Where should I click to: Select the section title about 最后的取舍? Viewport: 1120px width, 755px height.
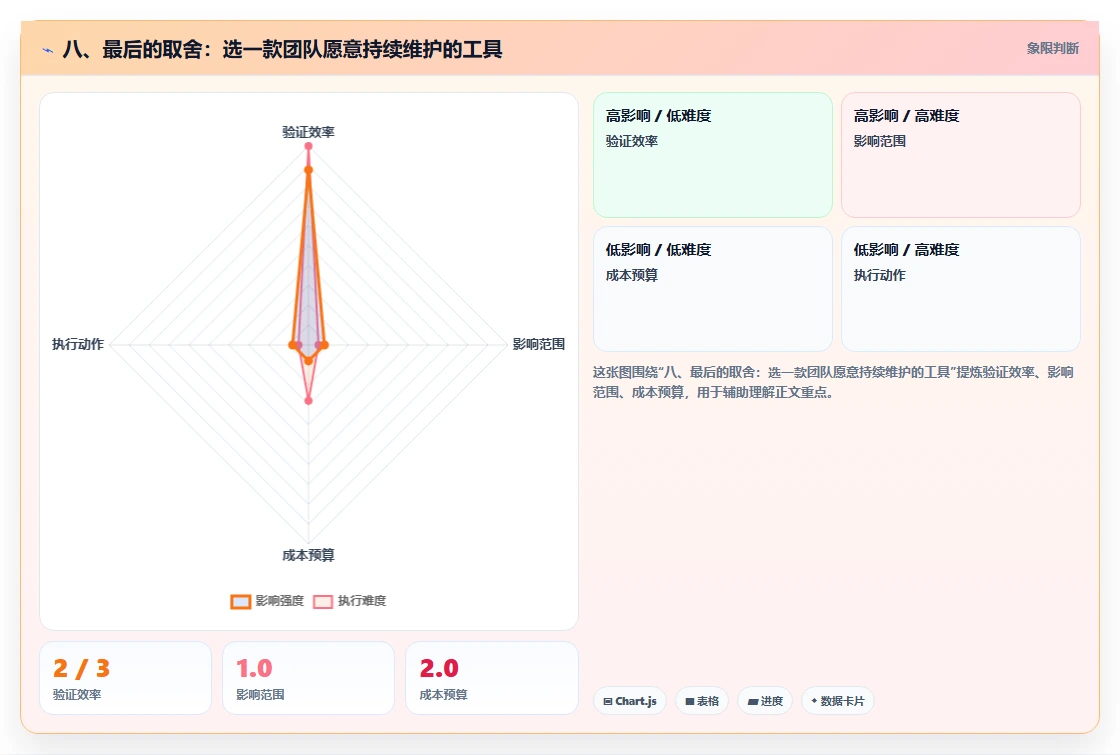point(282,49)
